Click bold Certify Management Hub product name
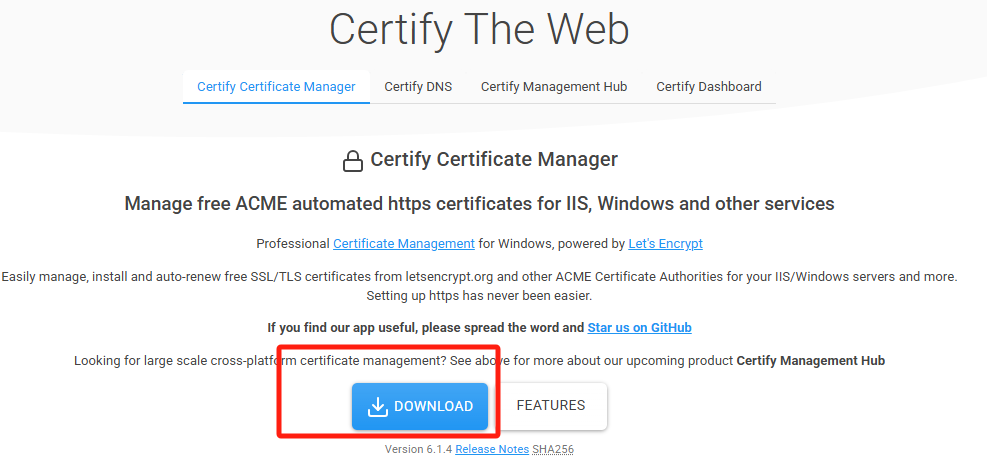987x460 pixels. [810, 360]
